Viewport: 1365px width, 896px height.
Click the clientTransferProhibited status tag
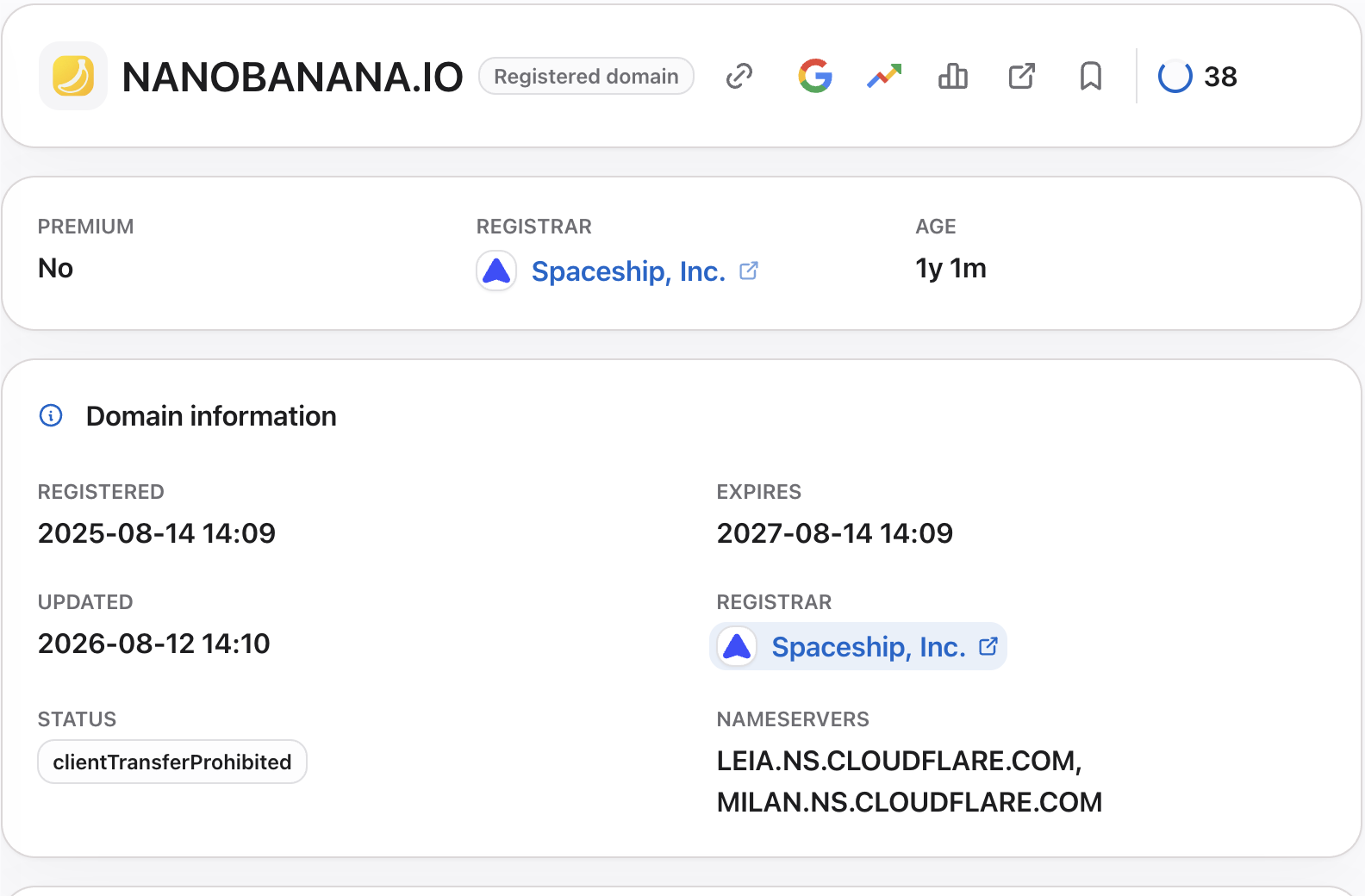172,762
